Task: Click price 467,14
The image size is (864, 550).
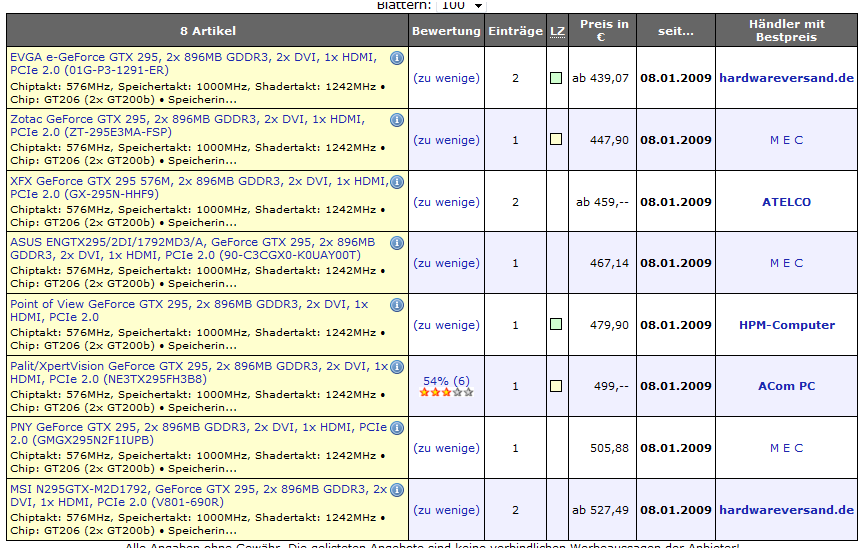Action: tap(609, 263)
